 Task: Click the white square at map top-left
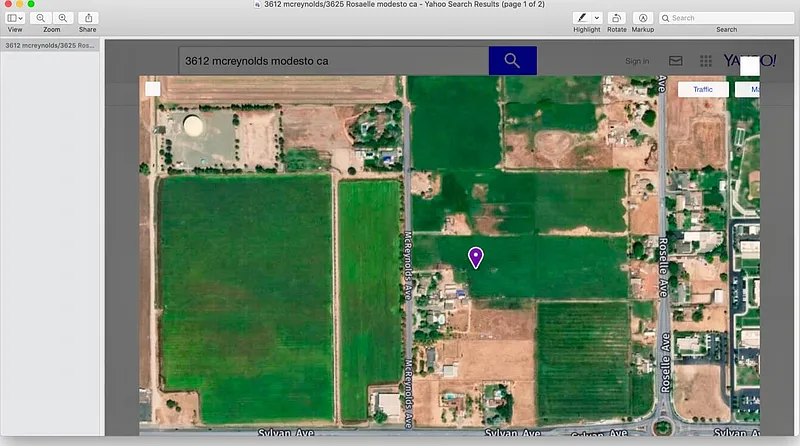click(152, 89)
